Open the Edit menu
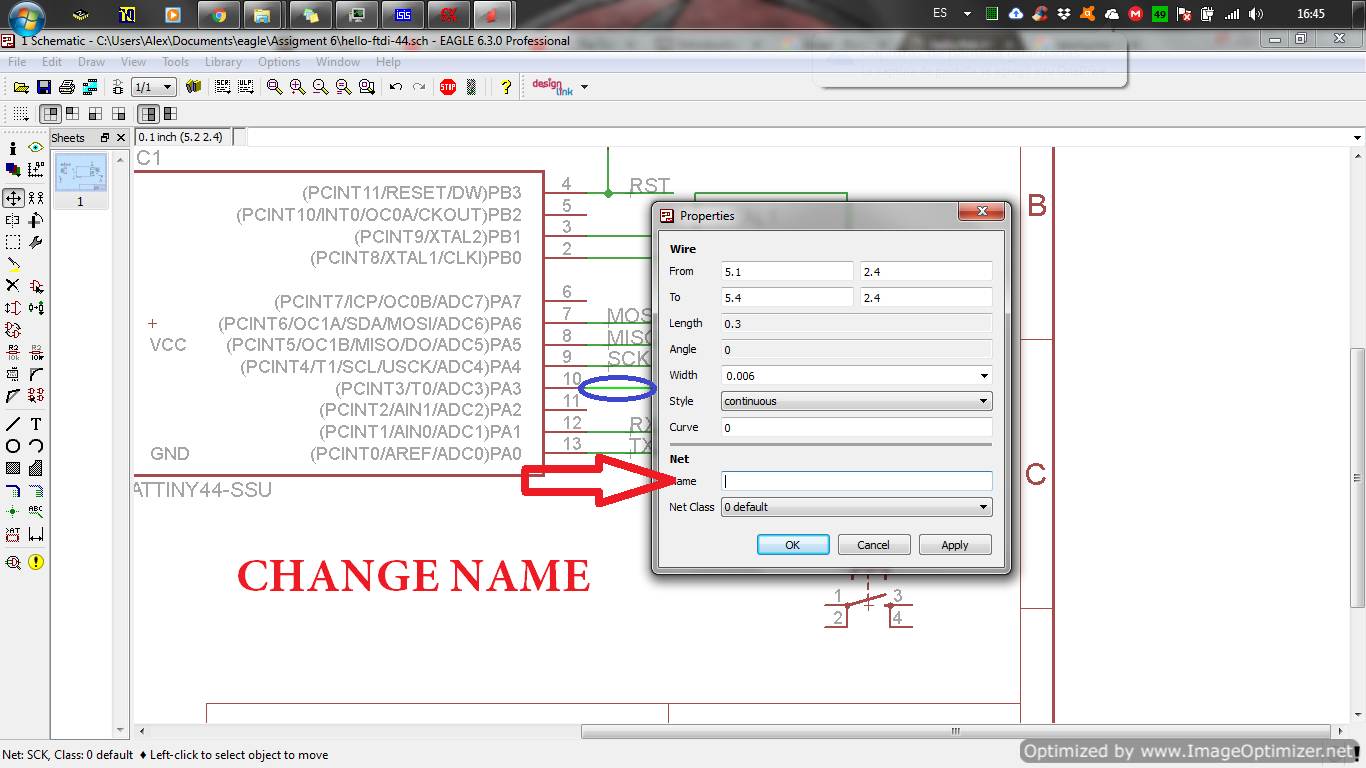 (52, 62)
